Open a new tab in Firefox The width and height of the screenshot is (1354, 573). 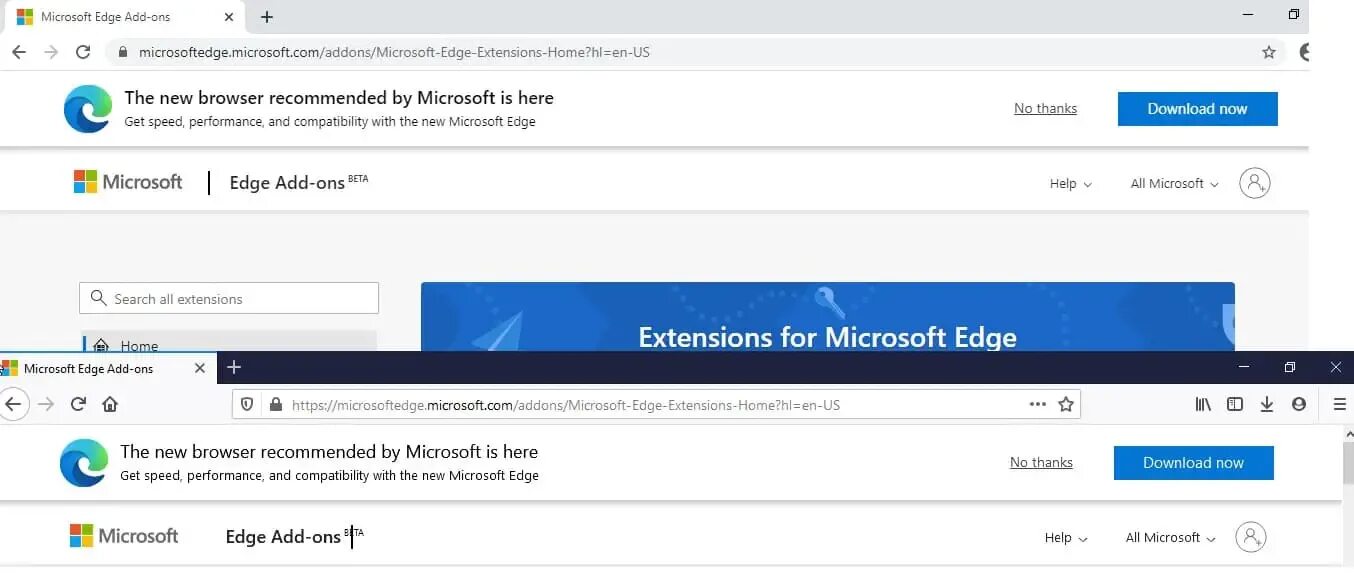pos(234,367)
